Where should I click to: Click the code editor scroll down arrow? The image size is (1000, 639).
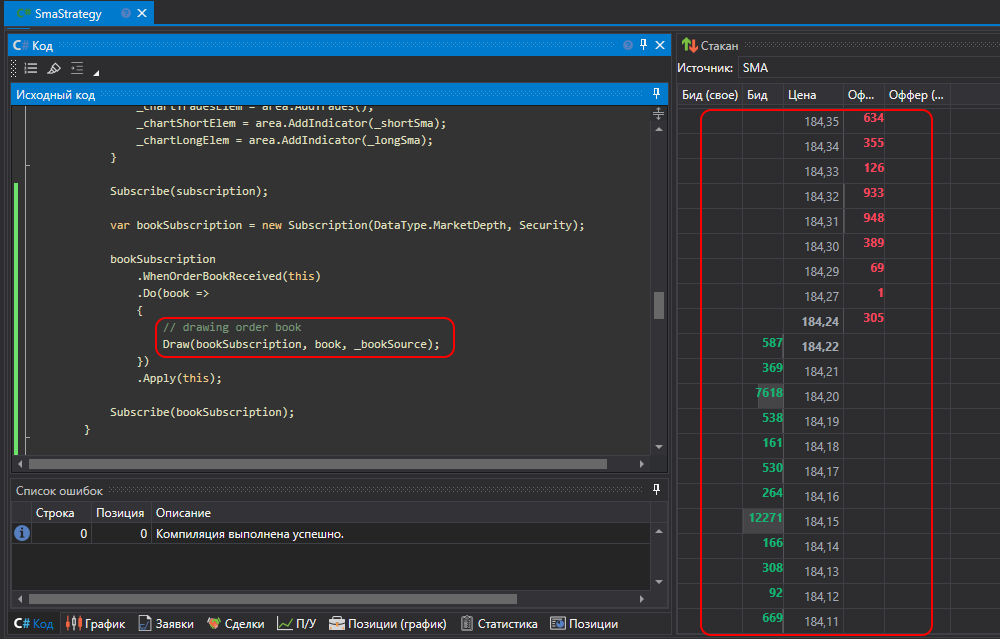[x=659, y=446]
